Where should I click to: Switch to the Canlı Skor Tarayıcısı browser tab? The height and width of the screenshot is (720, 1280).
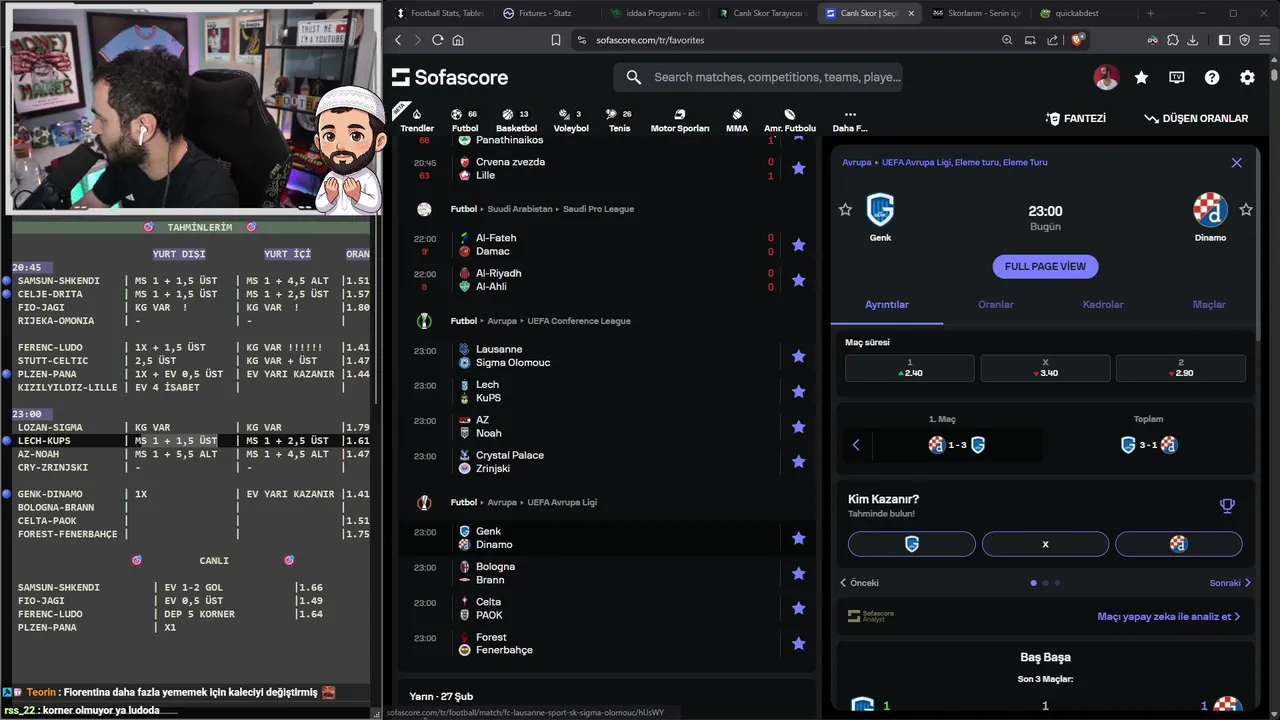pos(762,13)
